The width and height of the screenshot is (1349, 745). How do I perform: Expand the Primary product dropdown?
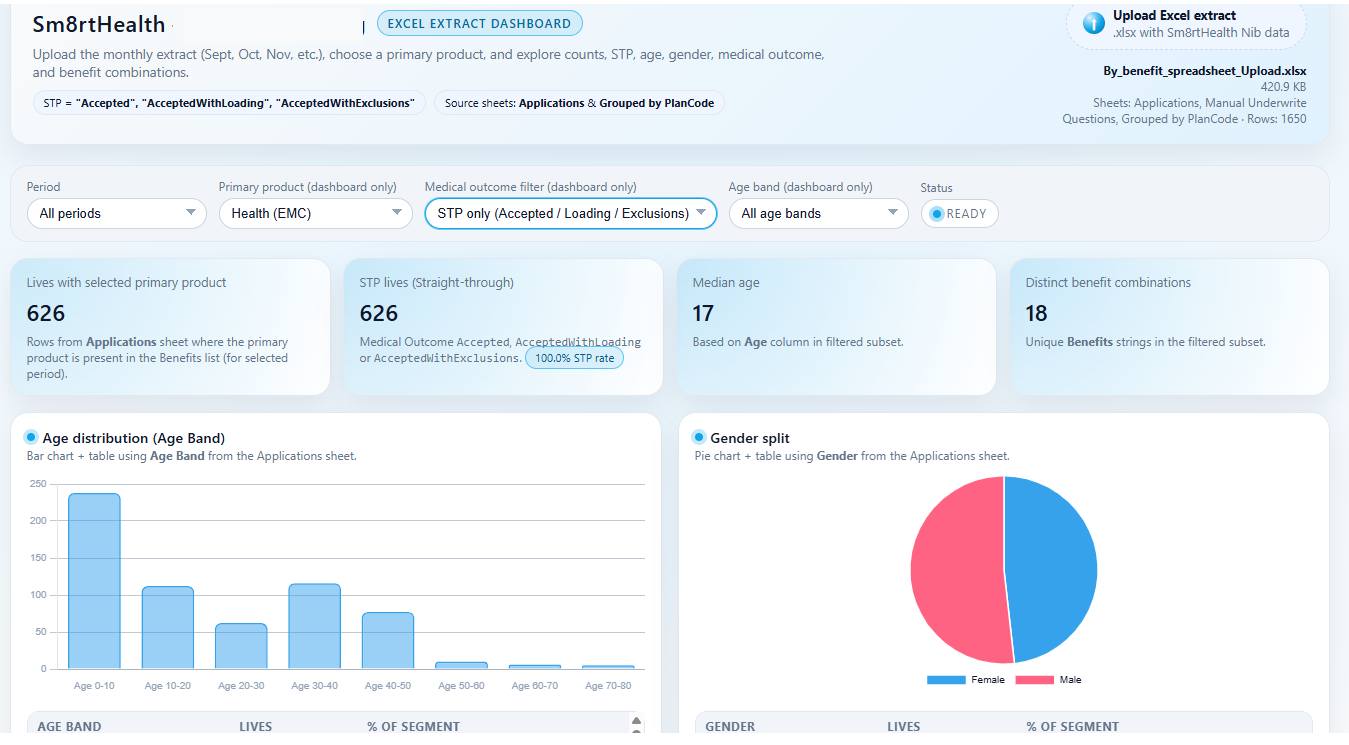315,213
